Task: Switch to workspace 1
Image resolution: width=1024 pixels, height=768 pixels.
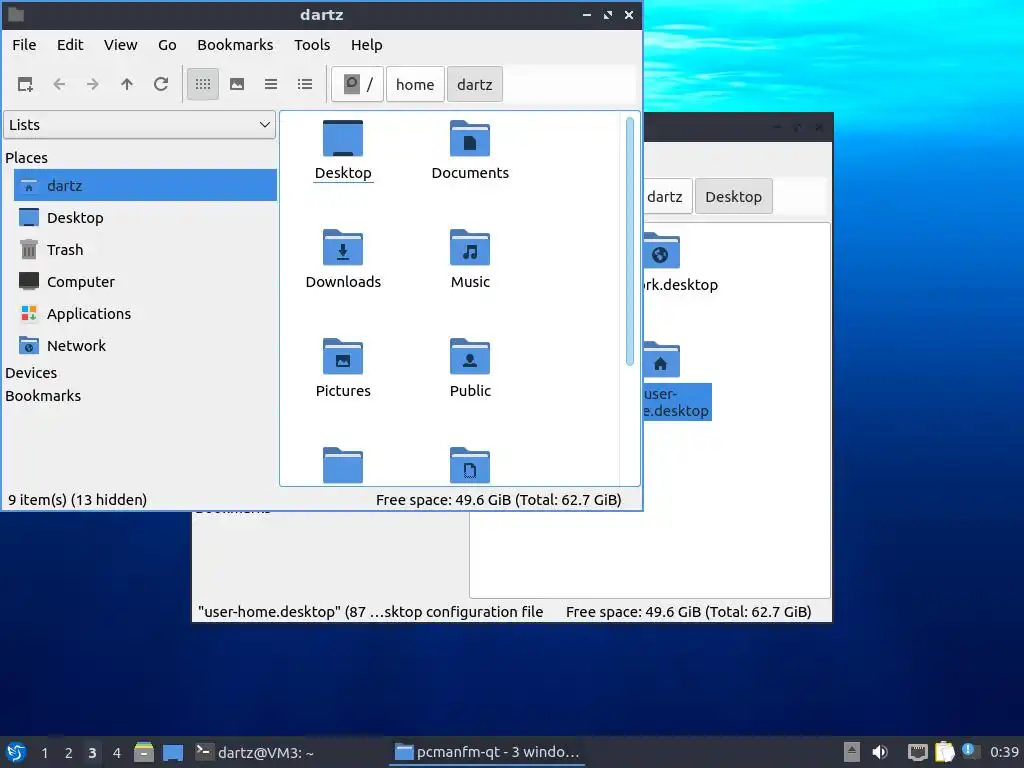Action: coord(44,753)
